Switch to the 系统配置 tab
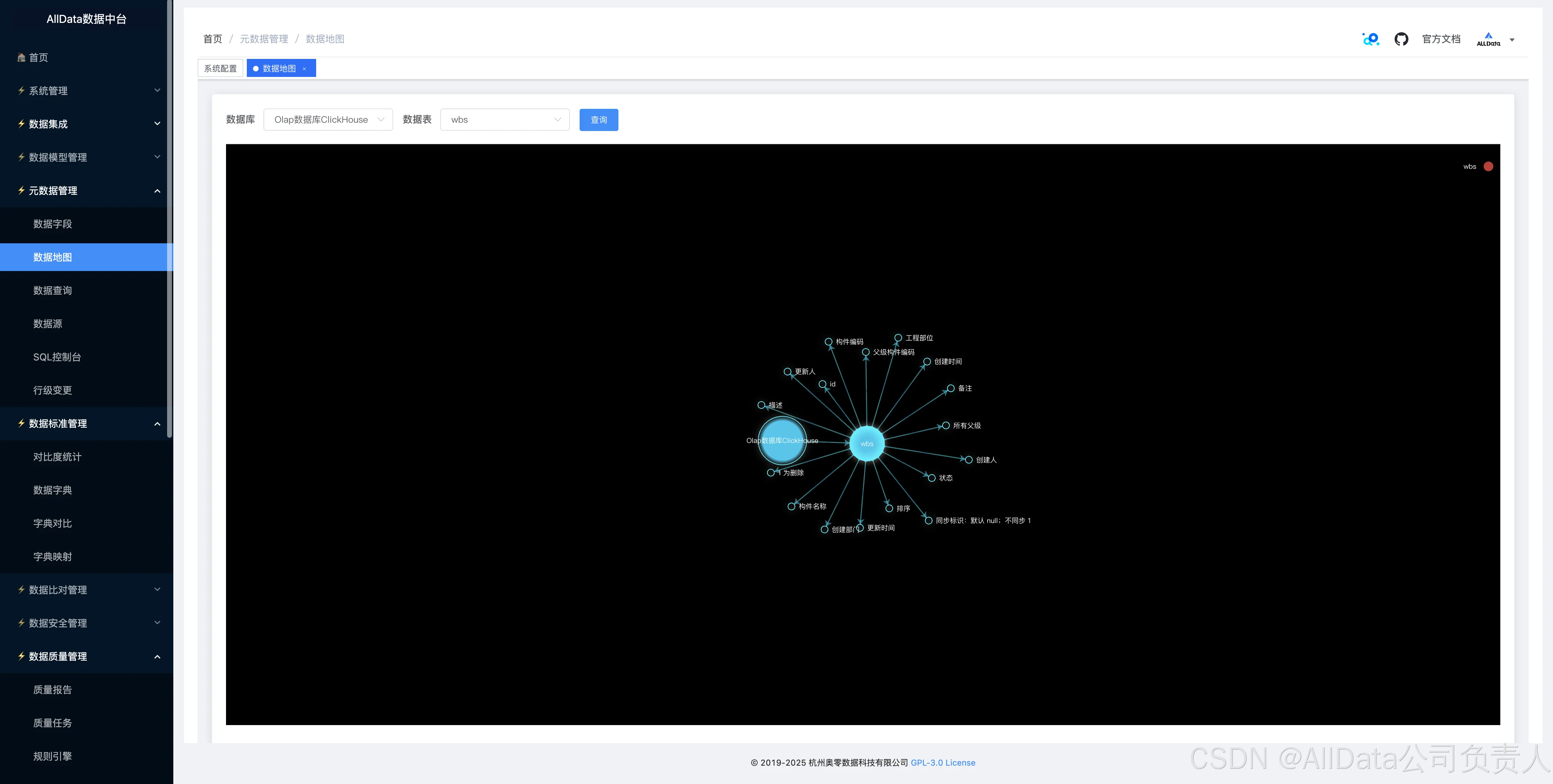The width and height of the screenshot is (1553, 784). 220,69
